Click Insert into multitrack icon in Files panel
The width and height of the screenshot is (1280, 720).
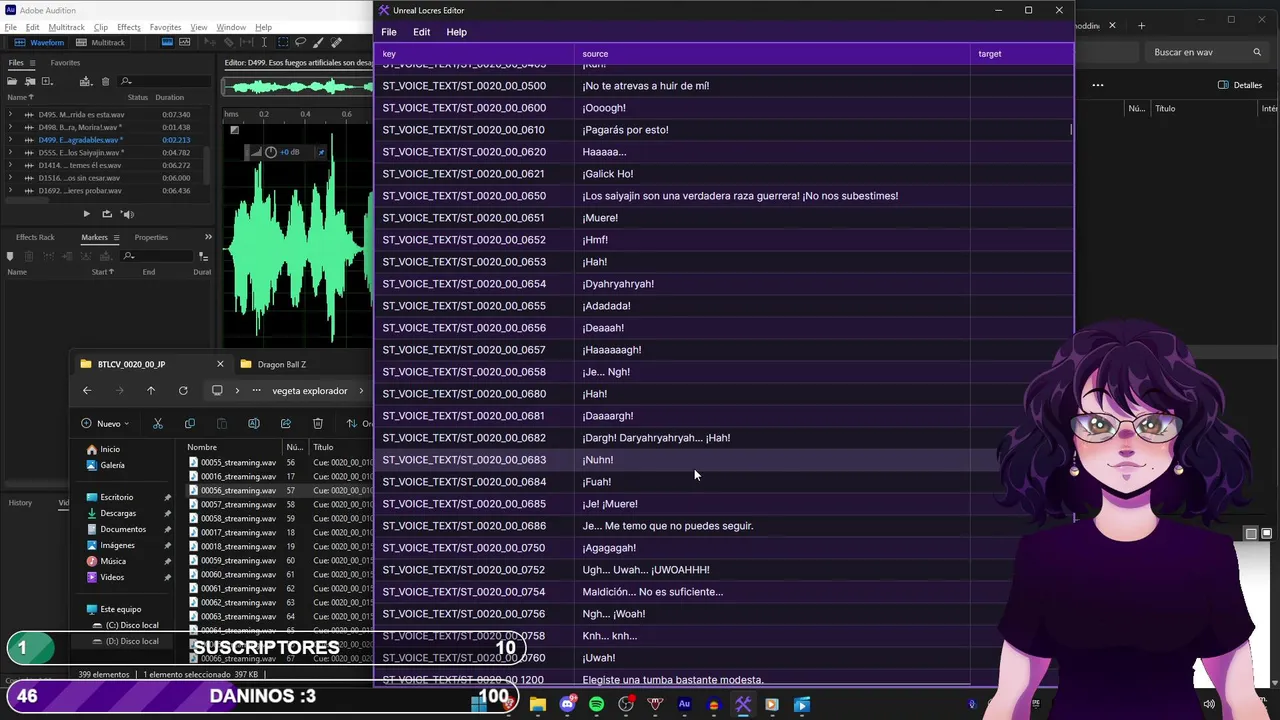(84, 81)
